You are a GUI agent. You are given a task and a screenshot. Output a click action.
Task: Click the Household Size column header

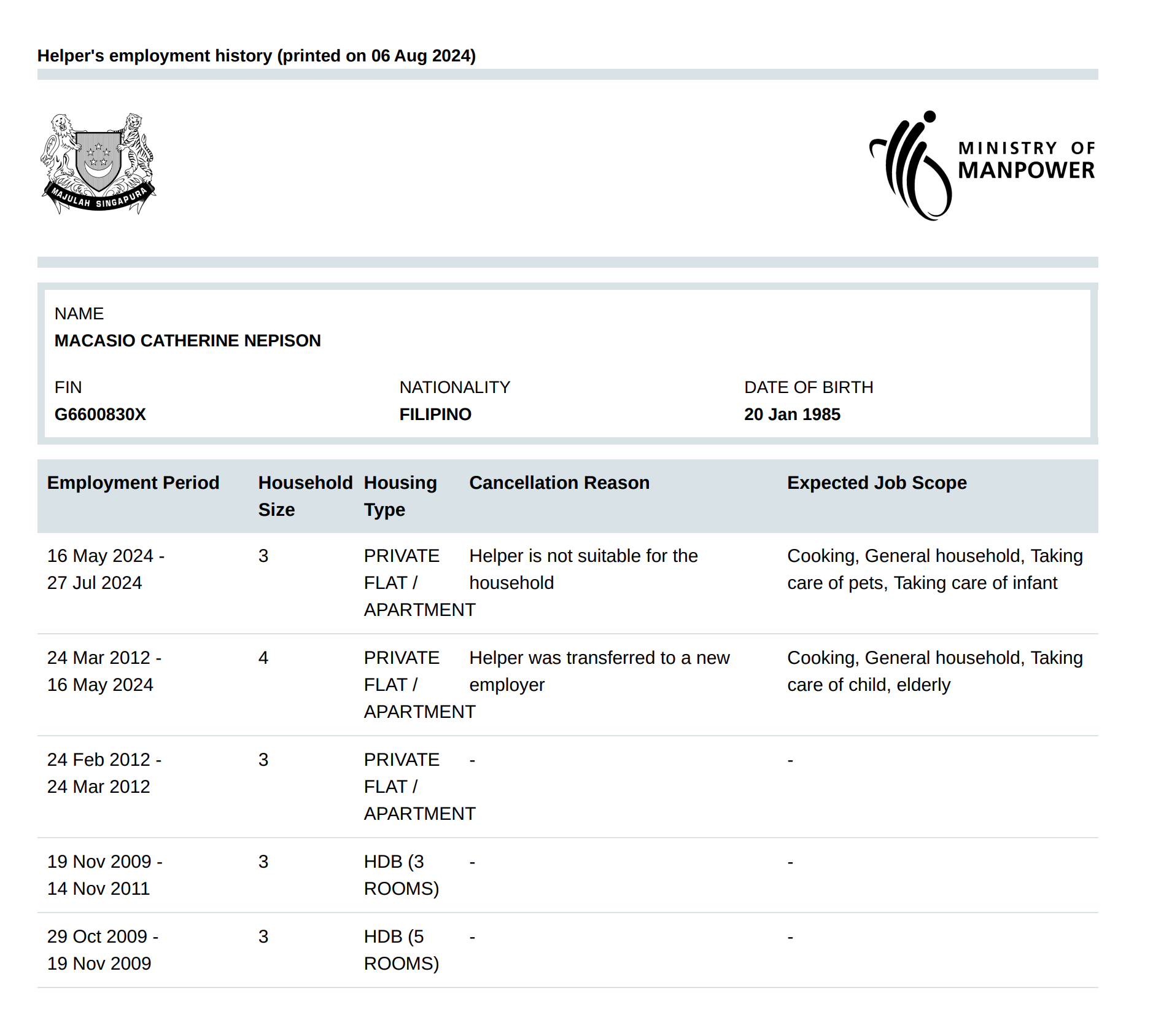305,496
